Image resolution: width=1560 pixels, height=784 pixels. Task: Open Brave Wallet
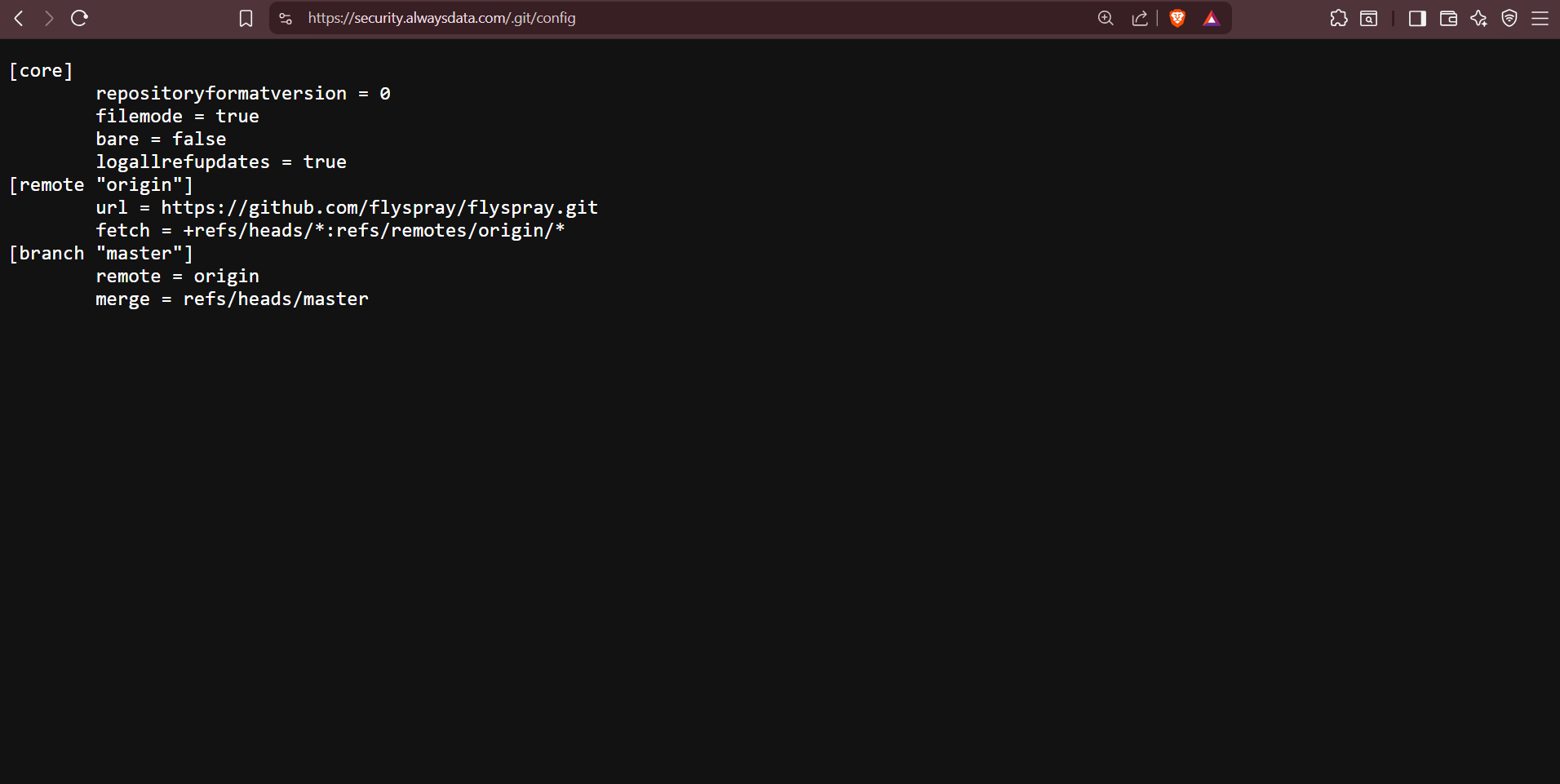point(1448,18)
